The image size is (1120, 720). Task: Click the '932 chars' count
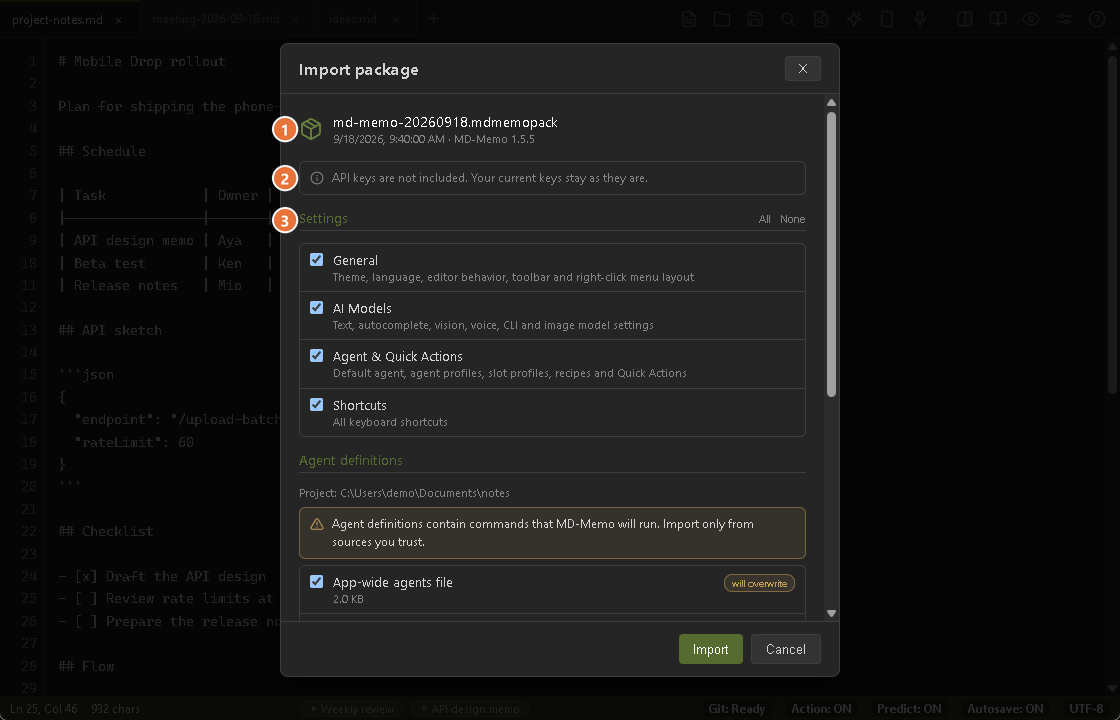click(116, 709)
